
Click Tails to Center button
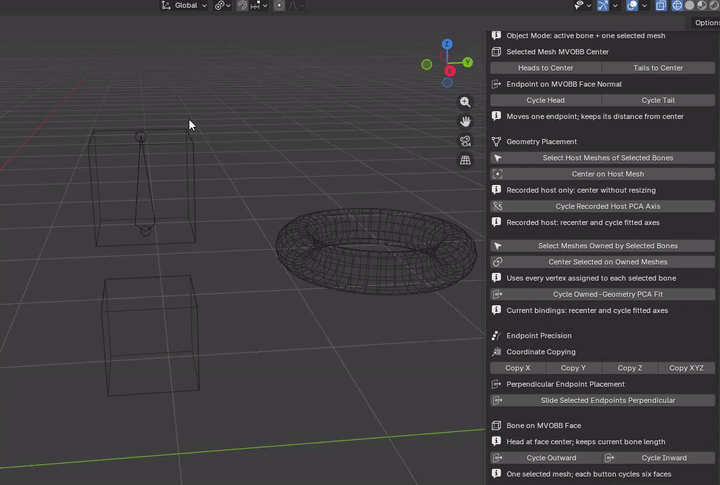[x=658, y=68]
